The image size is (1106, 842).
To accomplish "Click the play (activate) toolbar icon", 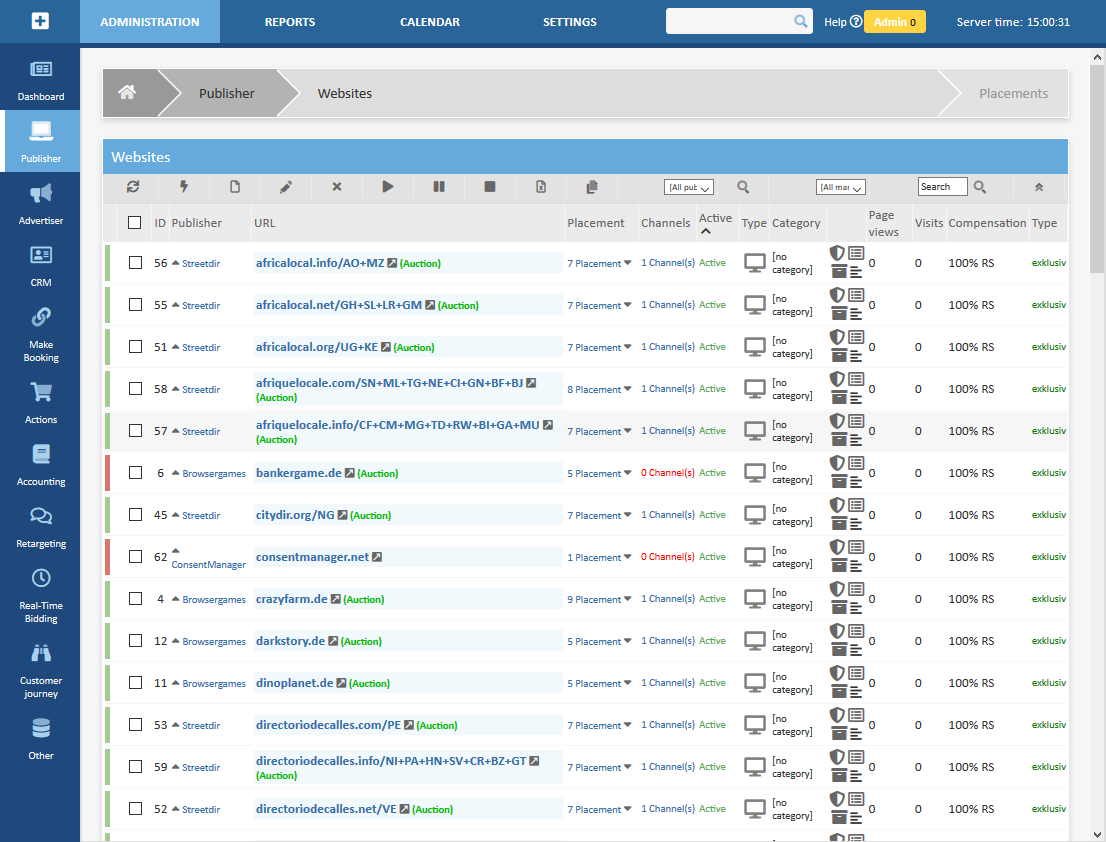I will (x=388, y=187).
